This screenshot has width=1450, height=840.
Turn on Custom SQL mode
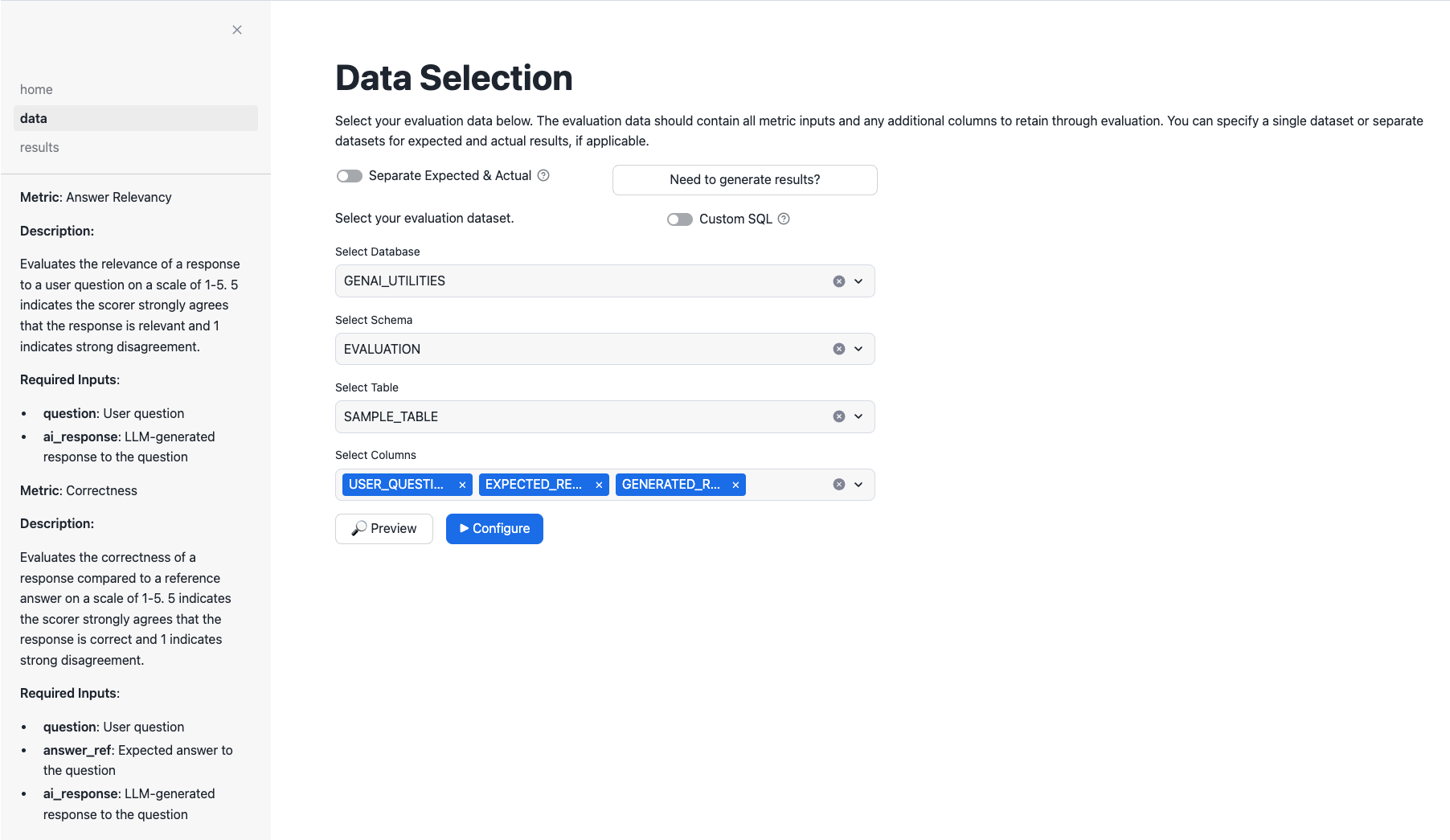point(679,219)
